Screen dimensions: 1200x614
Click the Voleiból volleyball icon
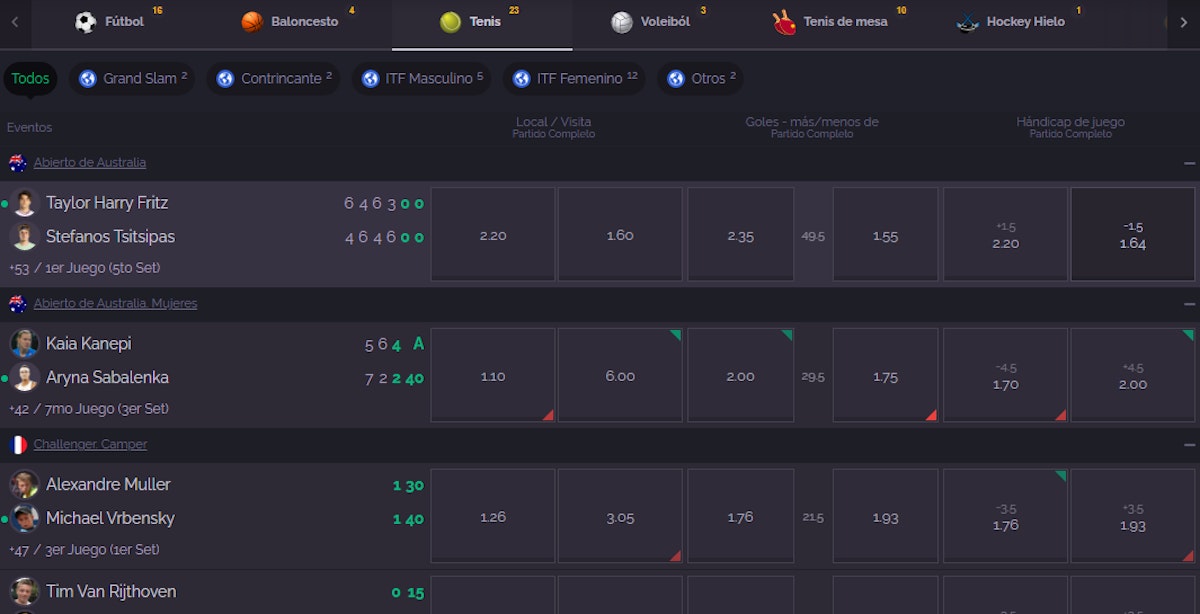click(x=622, y=22)
